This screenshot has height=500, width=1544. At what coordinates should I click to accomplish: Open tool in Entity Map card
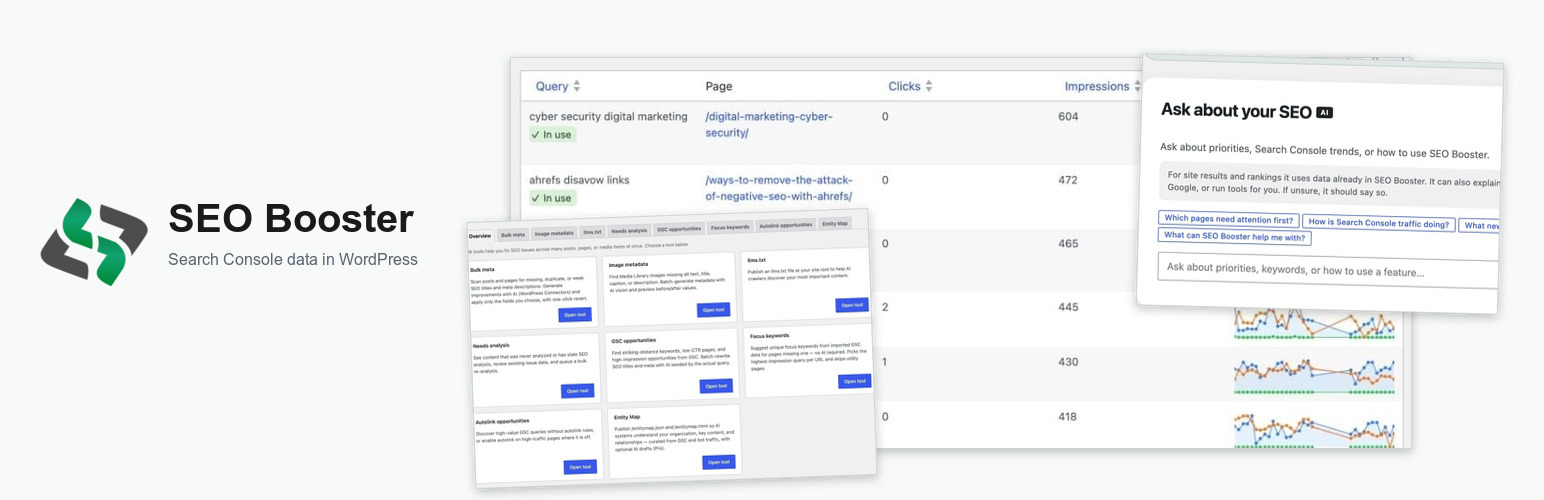(x=718, y=462)
